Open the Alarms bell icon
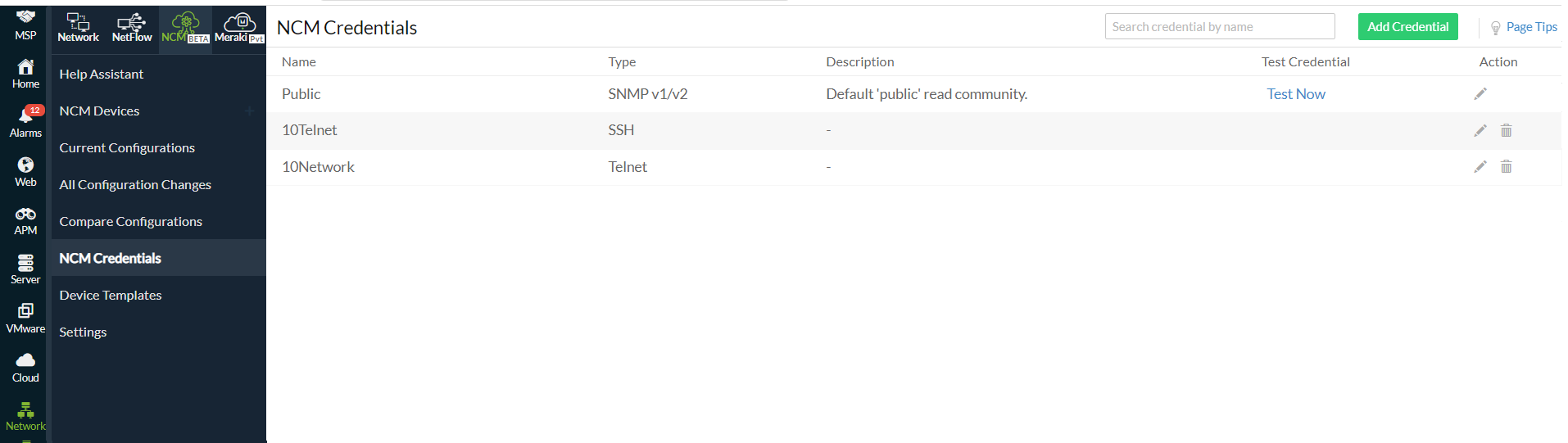Screen dimensions: 1568x443 tap(25, 117)
